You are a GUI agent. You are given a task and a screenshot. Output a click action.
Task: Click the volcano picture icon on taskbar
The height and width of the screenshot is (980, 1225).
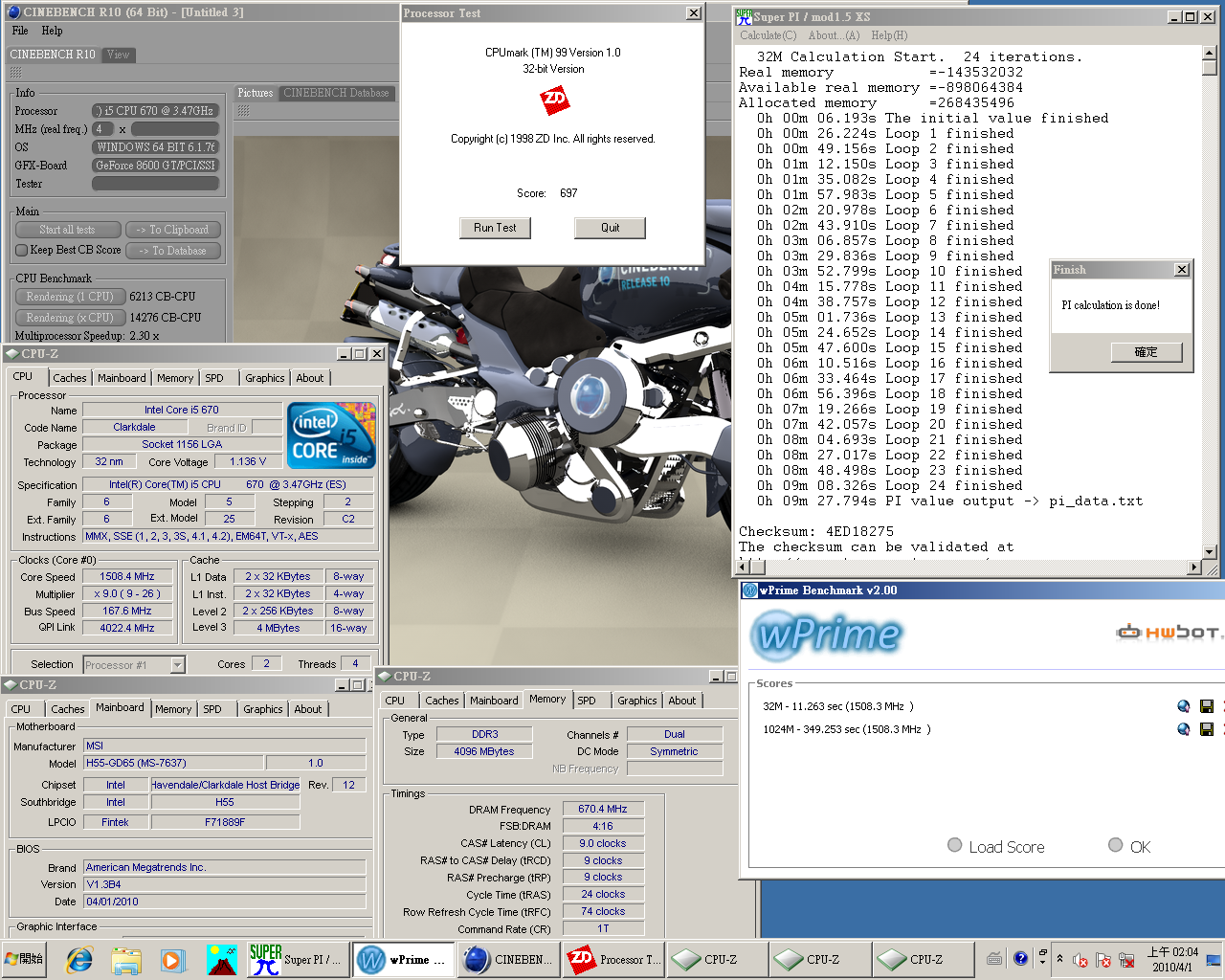pos(222,959)
